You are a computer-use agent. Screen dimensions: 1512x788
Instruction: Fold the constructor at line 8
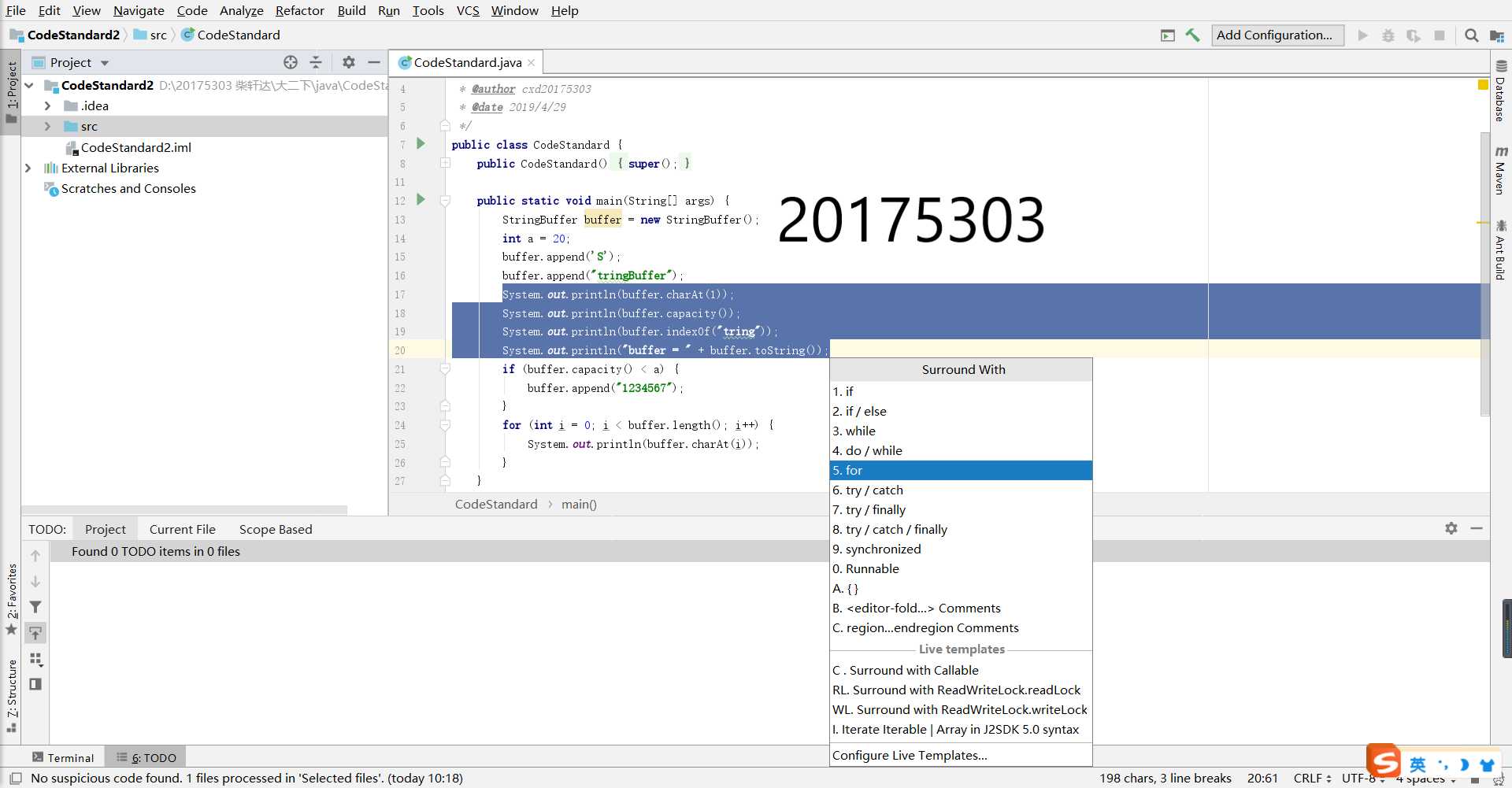(445, 163)
